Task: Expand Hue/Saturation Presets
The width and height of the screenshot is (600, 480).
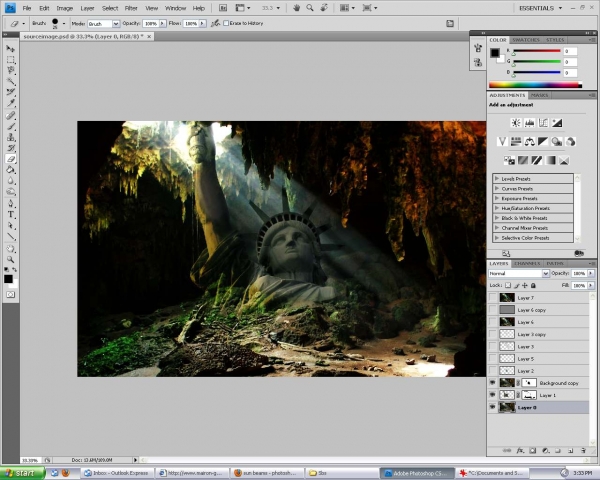Action: 497,208
